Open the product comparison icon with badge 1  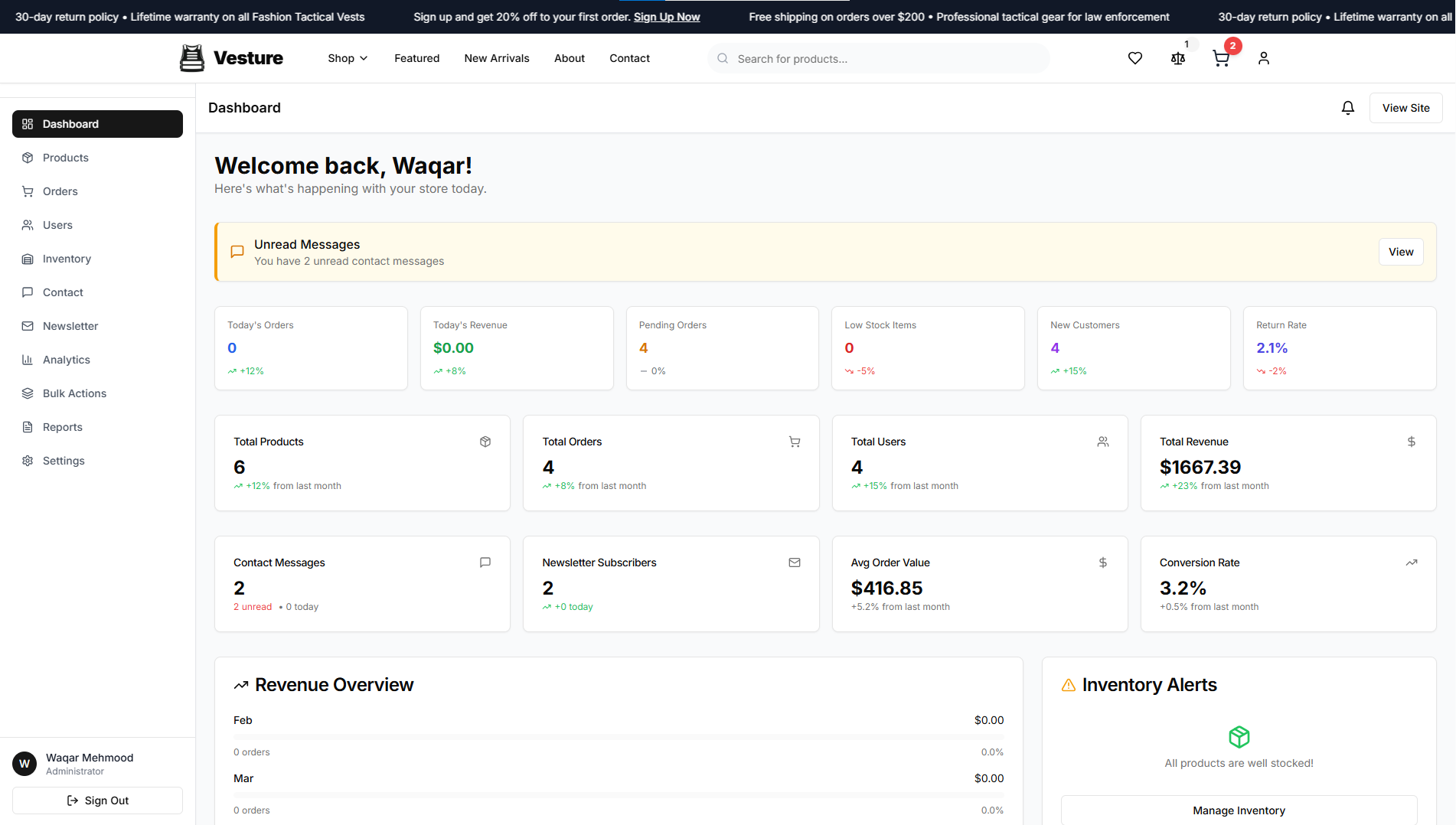[1178, 58]
